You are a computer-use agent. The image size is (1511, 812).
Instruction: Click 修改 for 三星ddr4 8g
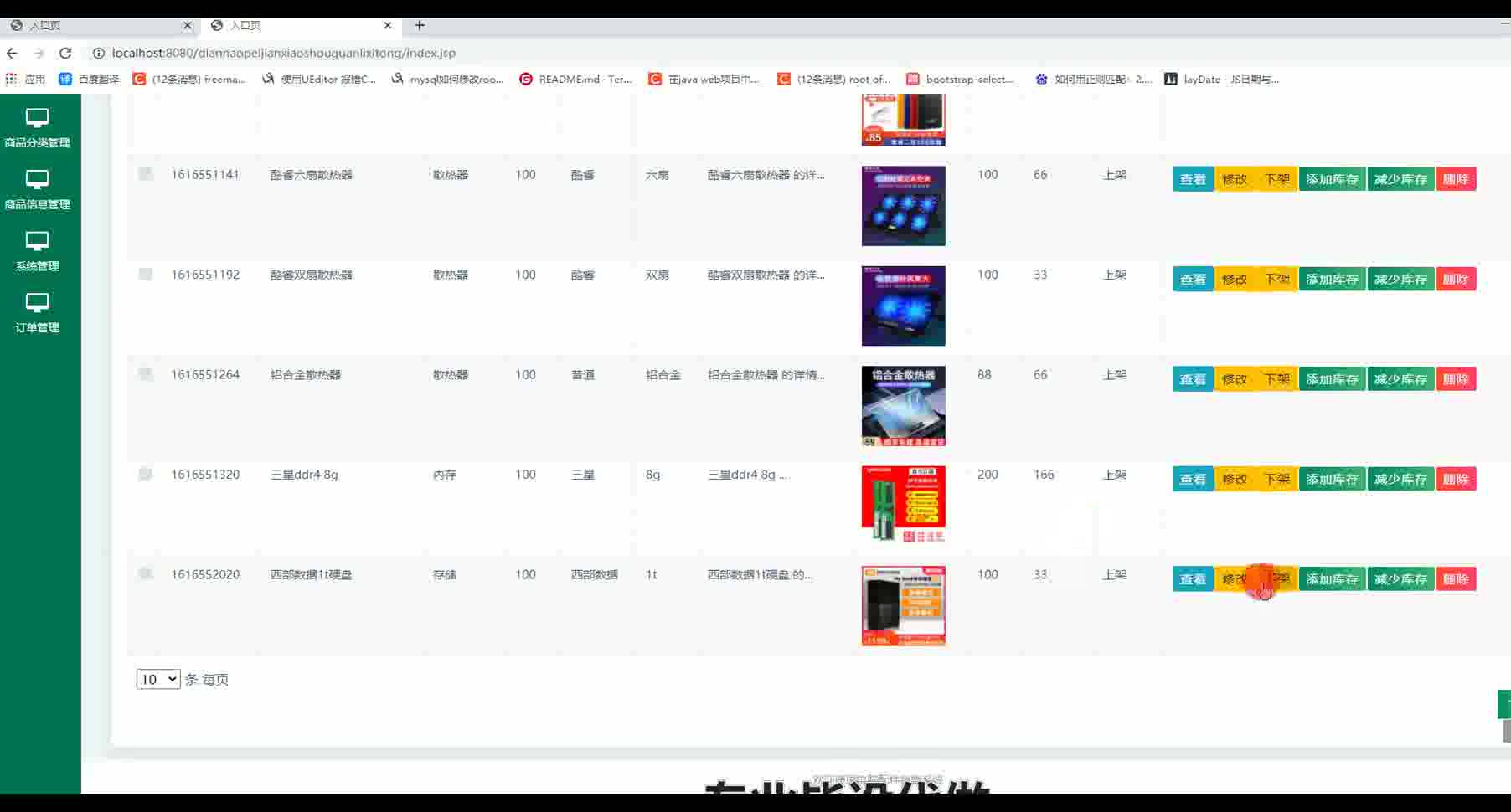tap(1235, 479)
